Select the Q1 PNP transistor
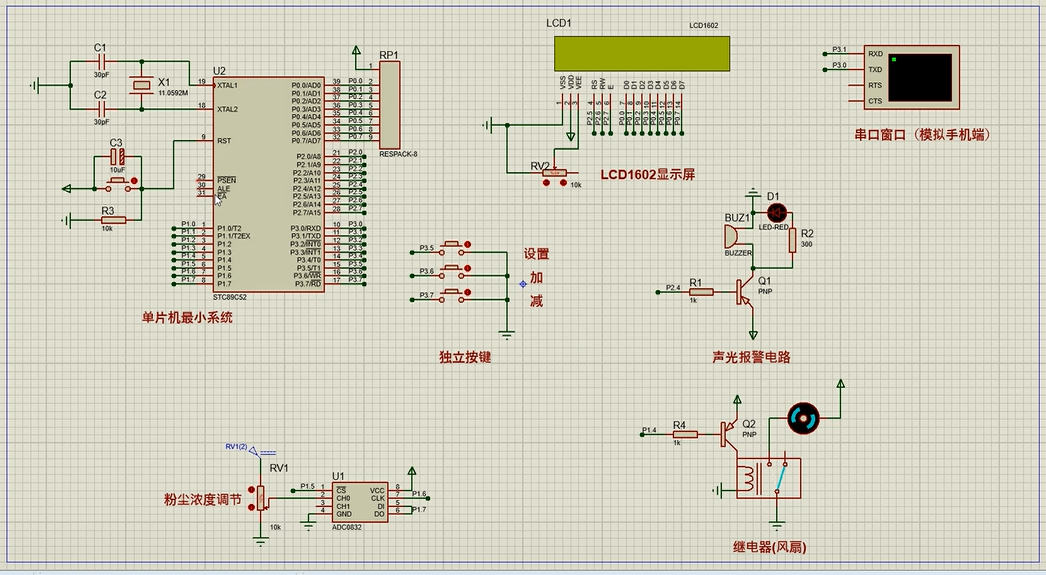This screenshot has height=575, width=1046. (x=746, y=291)
